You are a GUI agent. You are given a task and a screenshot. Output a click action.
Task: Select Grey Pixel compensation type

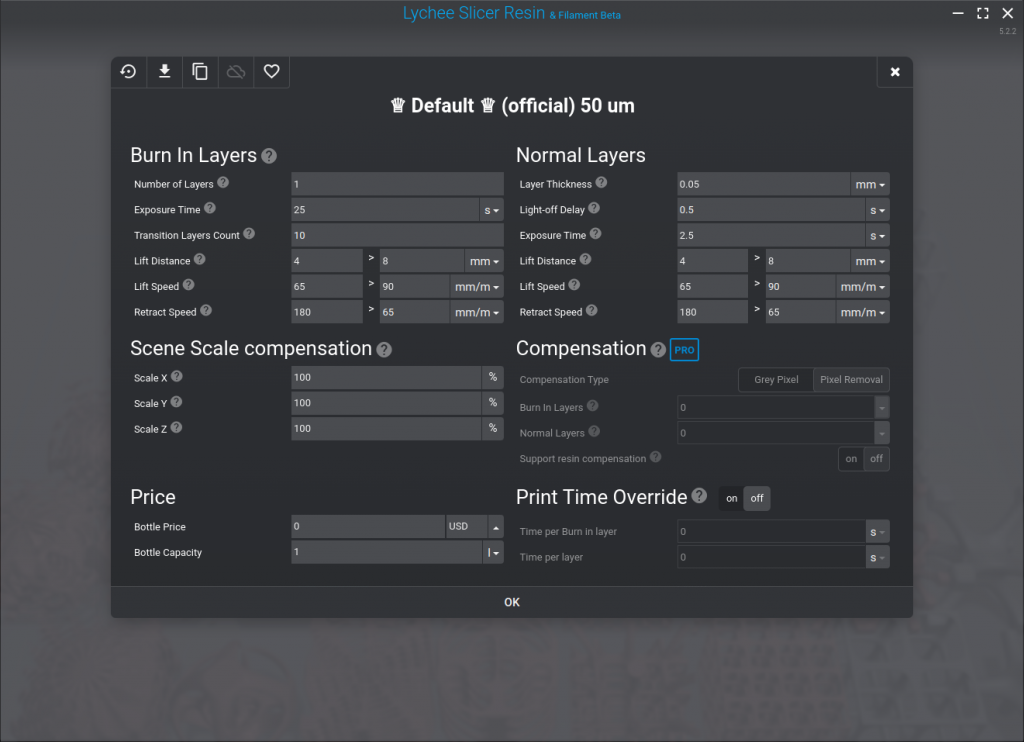(x=776, y=380)
